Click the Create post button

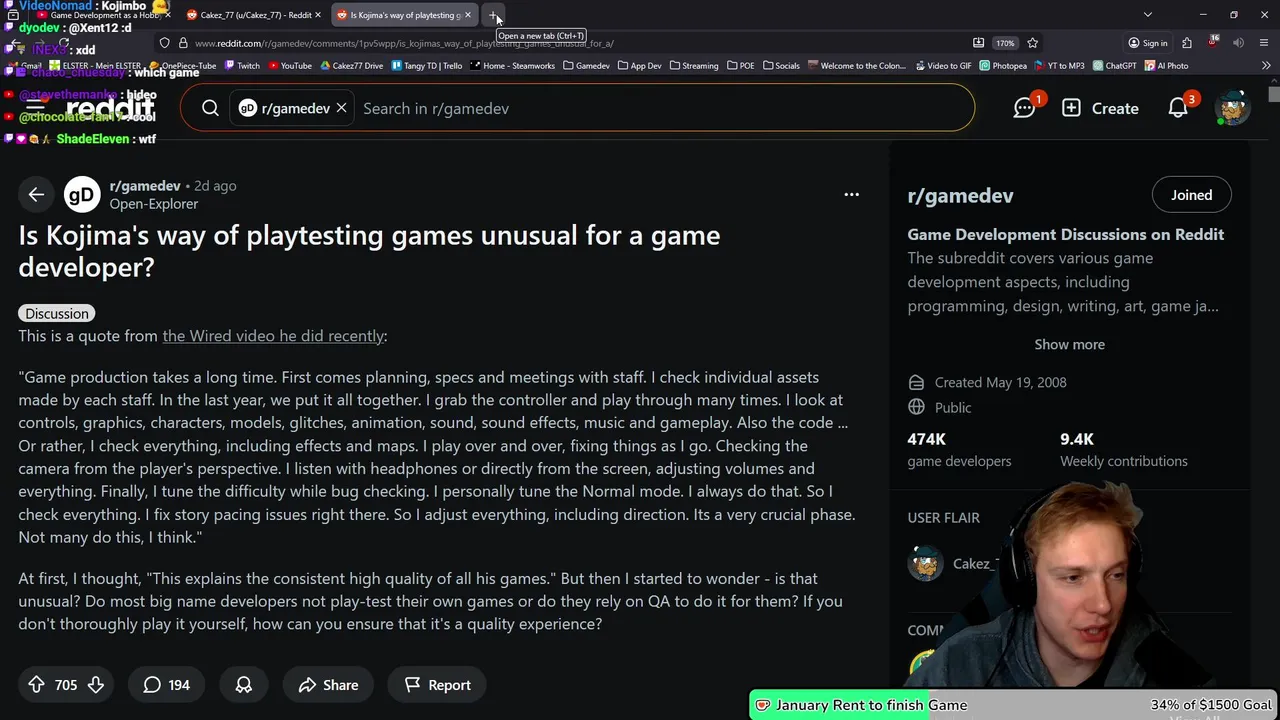click(x=1100, y=108)
